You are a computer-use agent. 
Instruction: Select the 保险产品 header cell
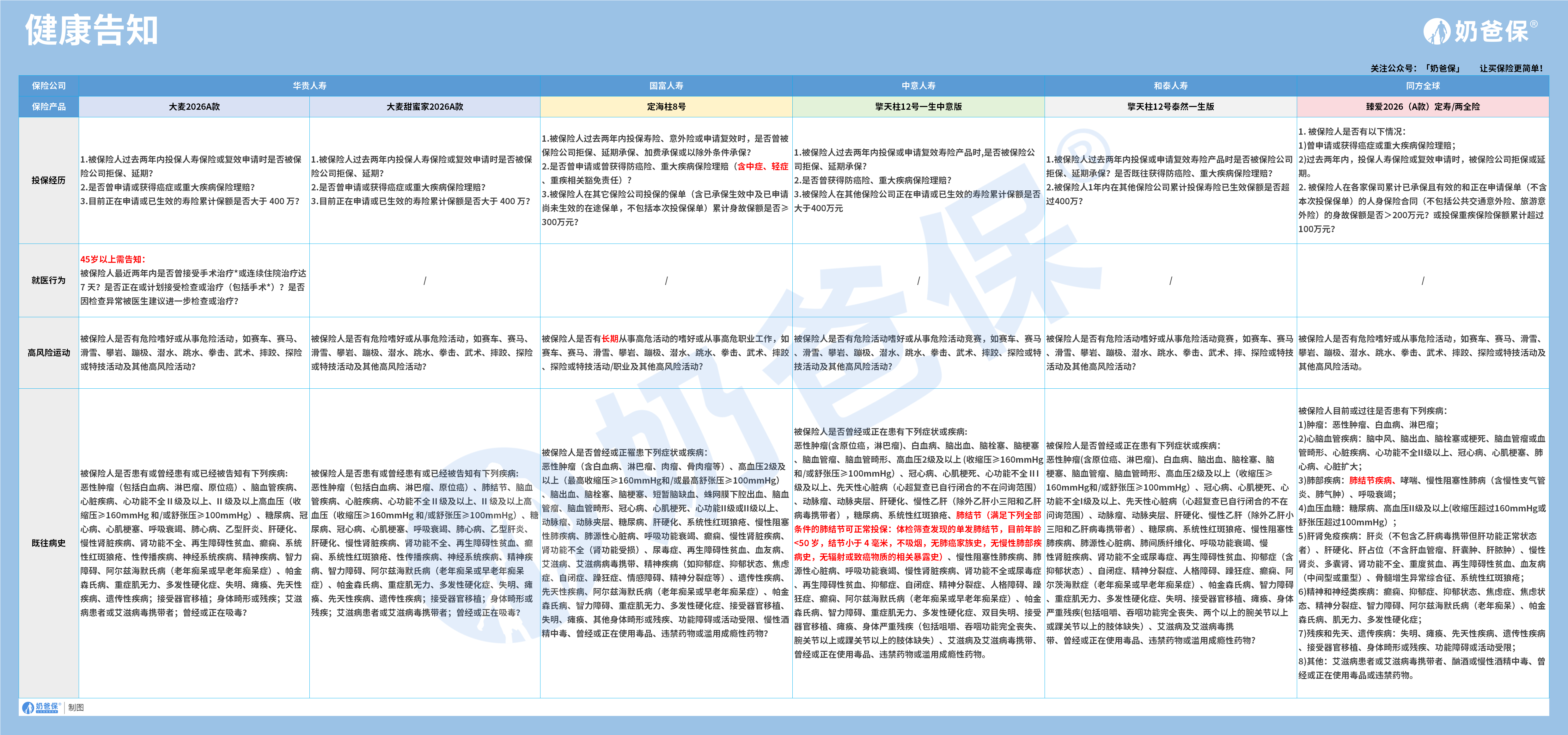49,107
